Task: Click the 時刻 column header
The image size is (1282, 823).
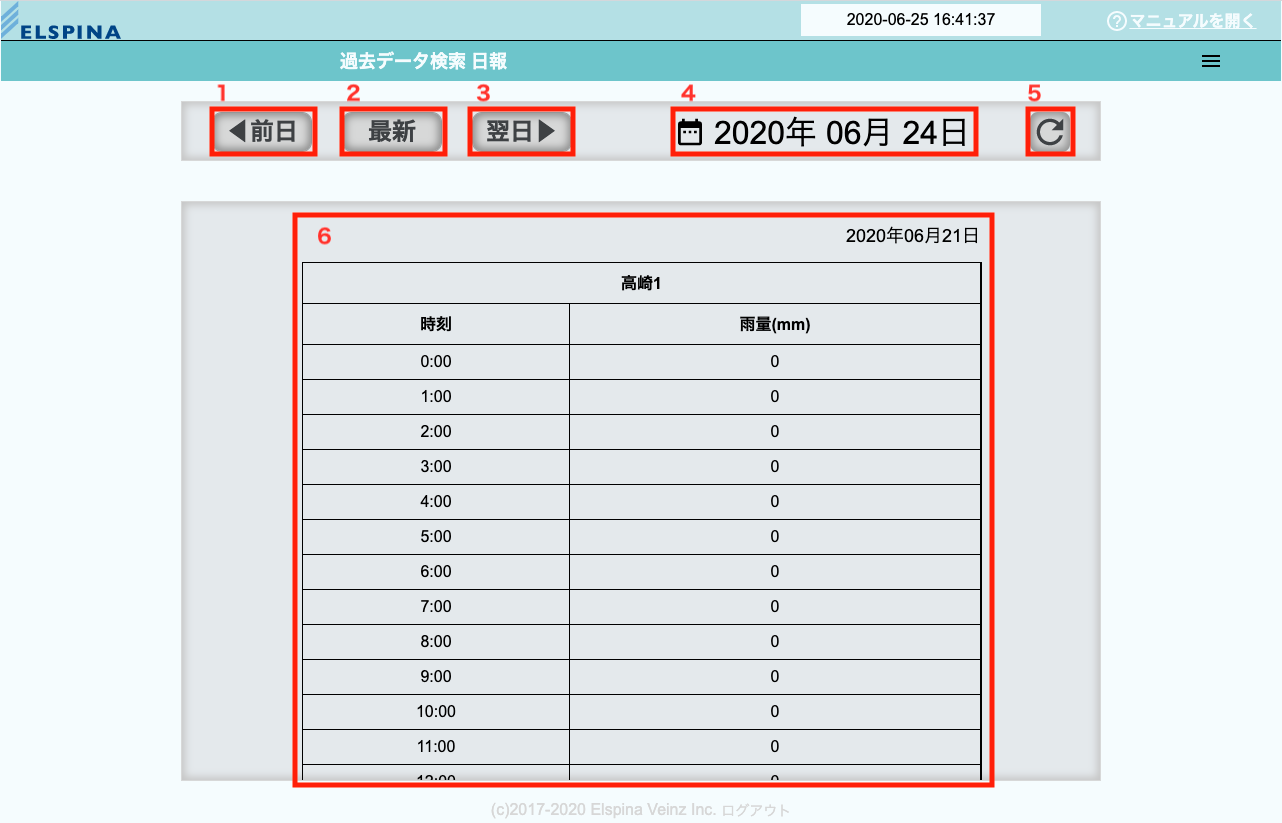Action: (436, 324)
